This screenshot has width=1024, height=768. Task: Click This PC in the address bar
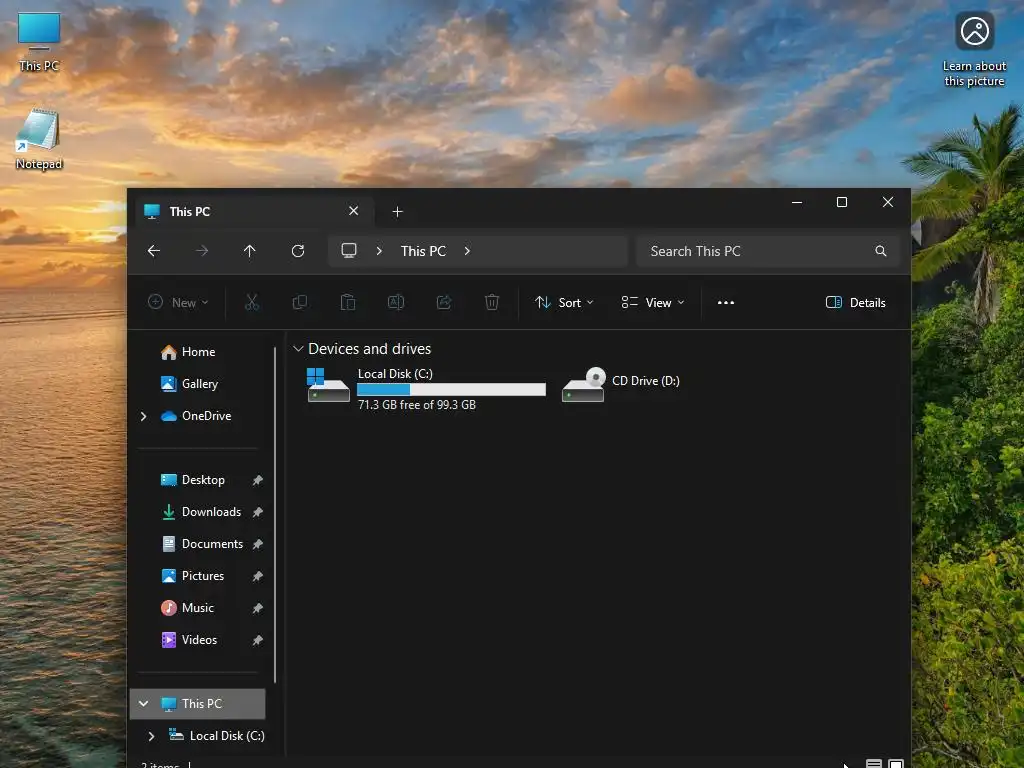pyautogui.click(x=423, y=251)
